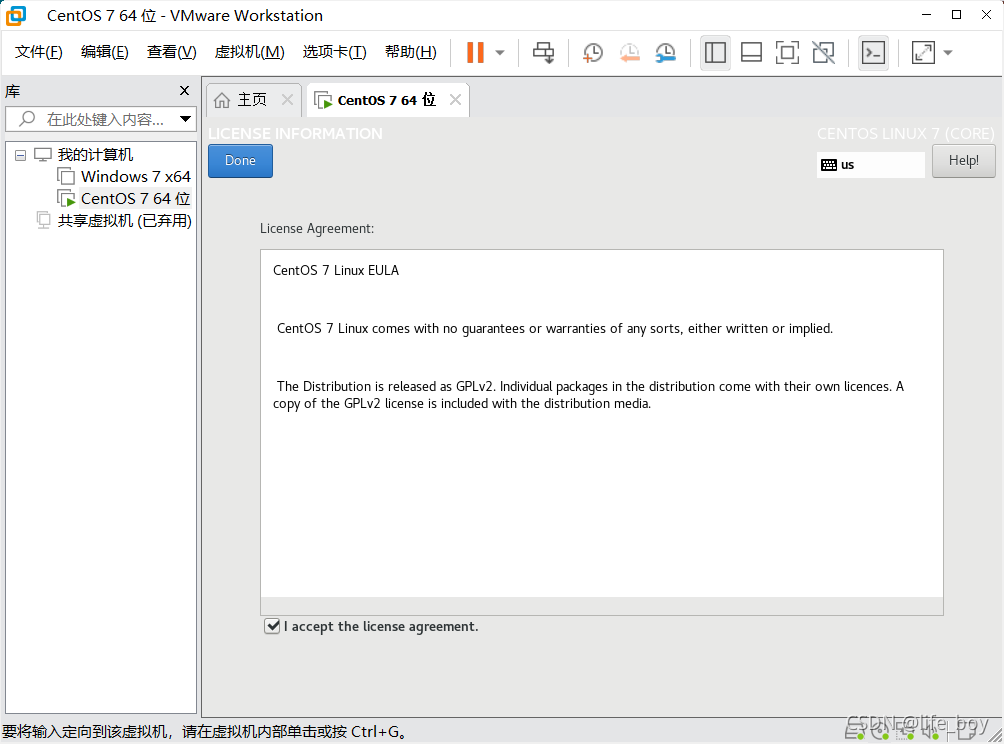Screen dimensions: 1004x744
Task: Switch to the 主页 tab
Action: coord(252,100)
